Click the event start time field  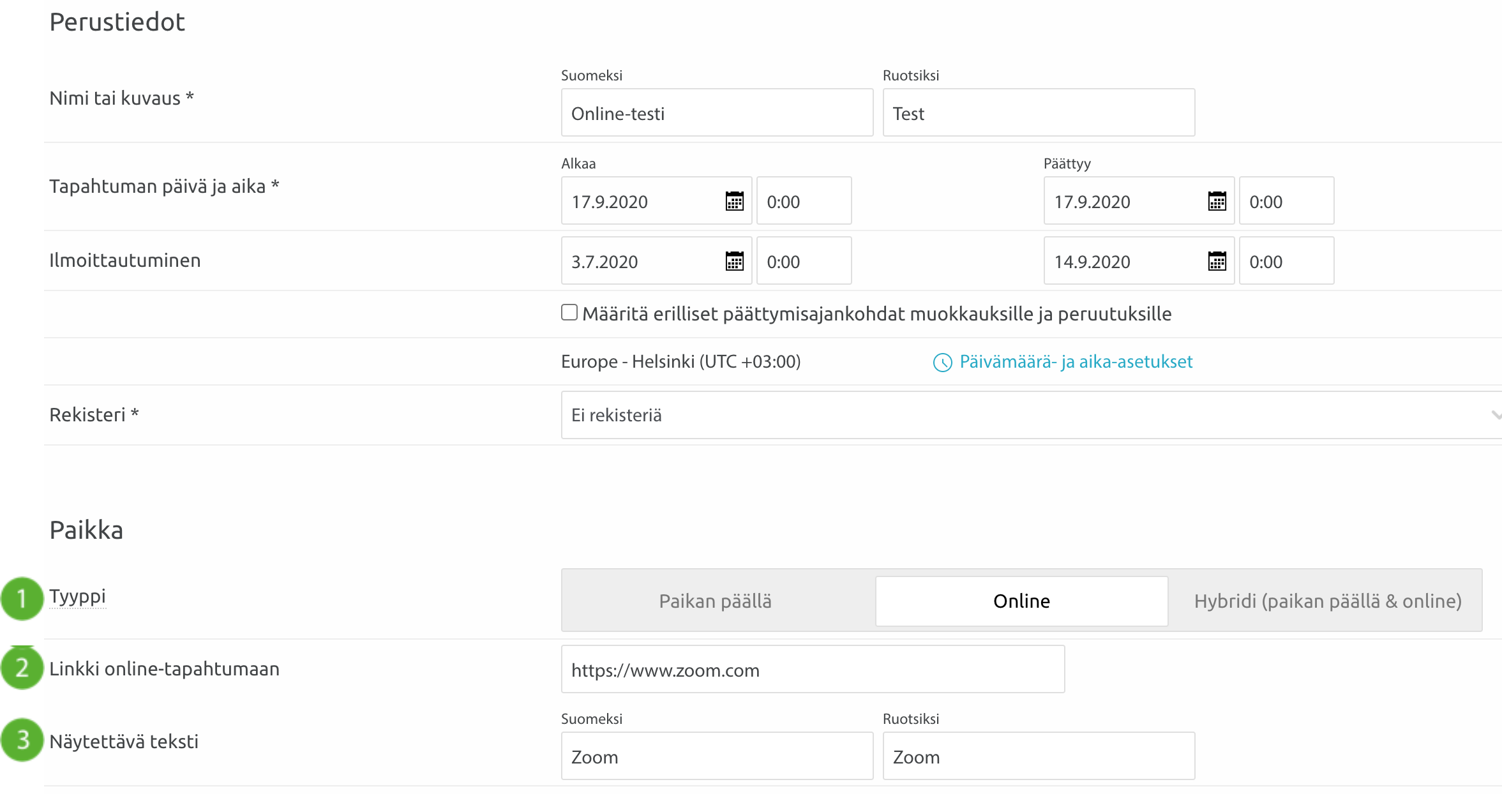(x=804, y=201)
